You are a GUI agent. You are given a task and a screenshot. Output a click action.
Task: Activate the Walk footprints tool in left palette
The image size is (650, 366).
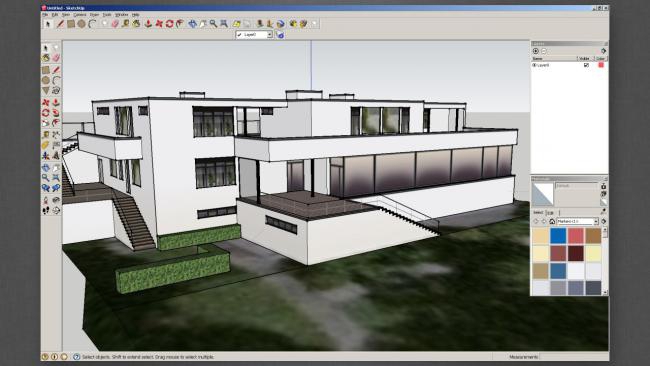pyautogui.click(x=46, y=210)
